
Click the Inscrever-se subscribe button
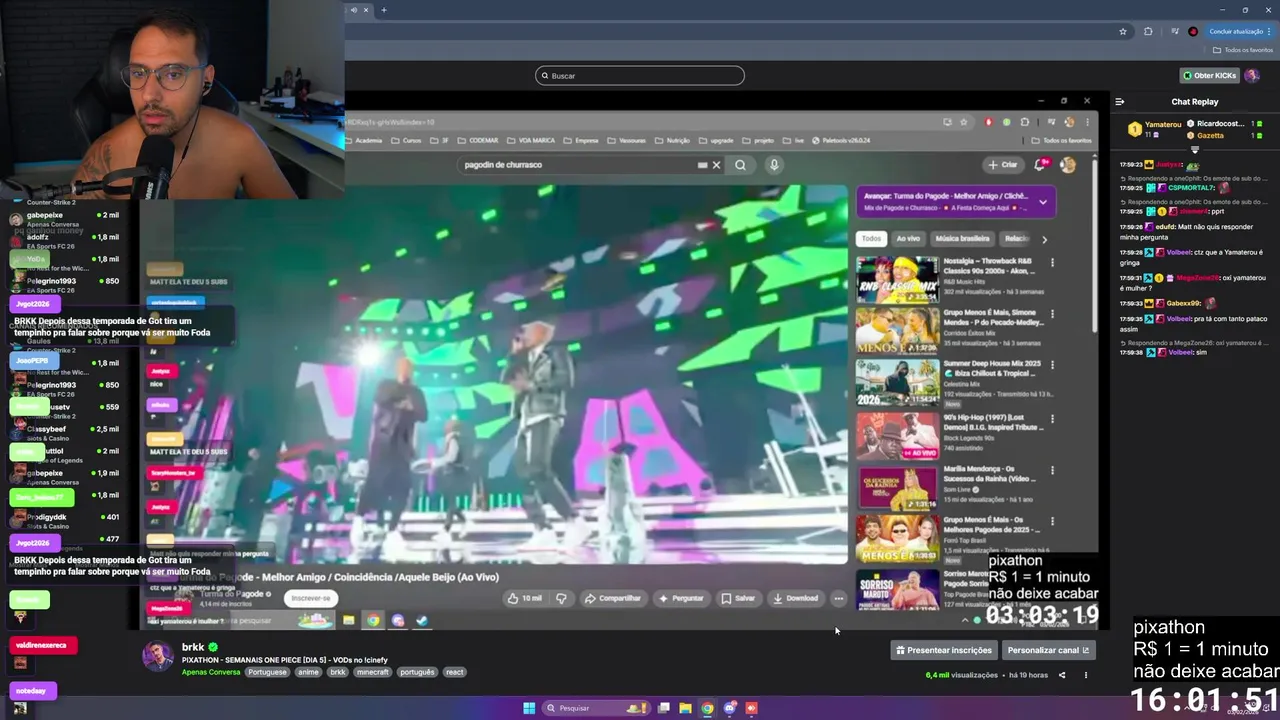pyautogui.click(x=310, y=598)
